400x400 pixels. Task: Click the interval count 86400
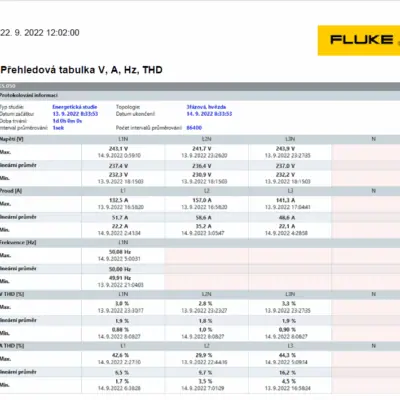[x=194, y=128]
